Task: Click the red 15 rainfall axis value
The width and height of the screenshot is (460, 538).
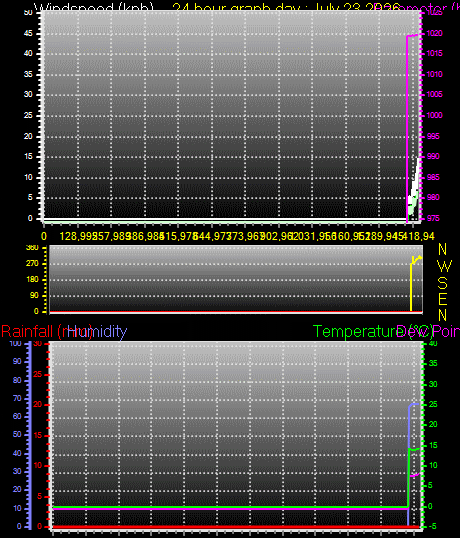Action: click(38, 435)
